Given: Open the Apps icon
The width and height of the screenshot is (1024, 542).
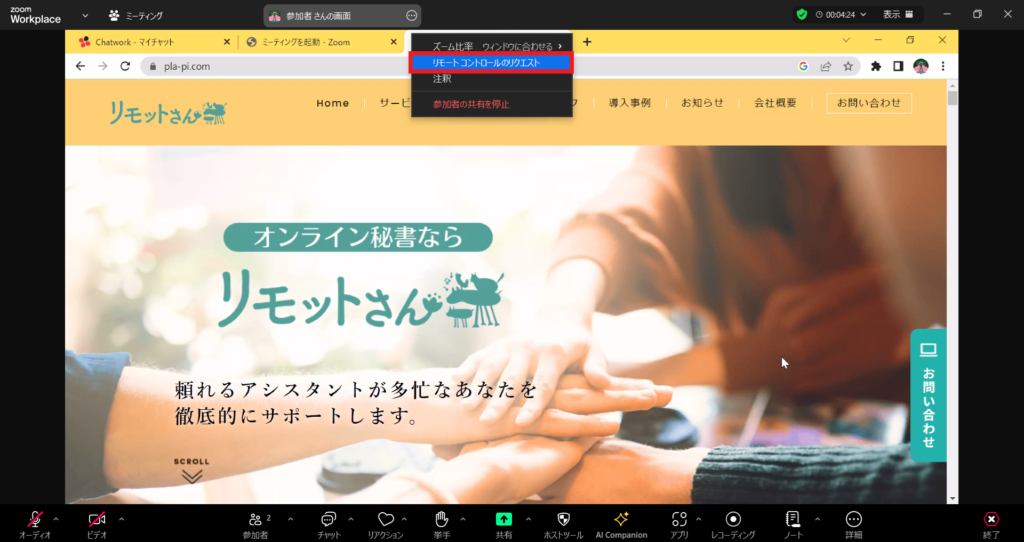Looking at the screenshot, I should pyautogui.click(x=679, y=519).
